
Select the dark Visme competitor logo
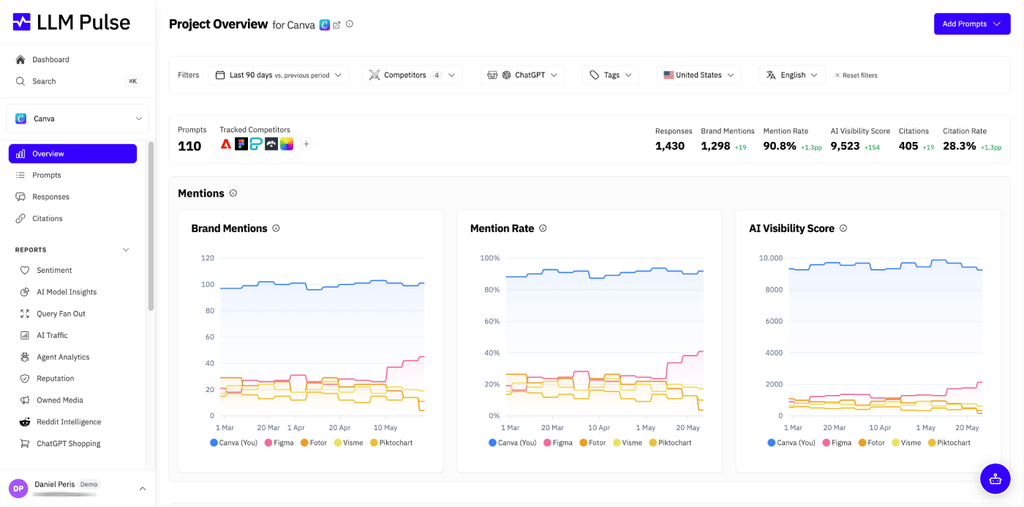coord(271,144)
